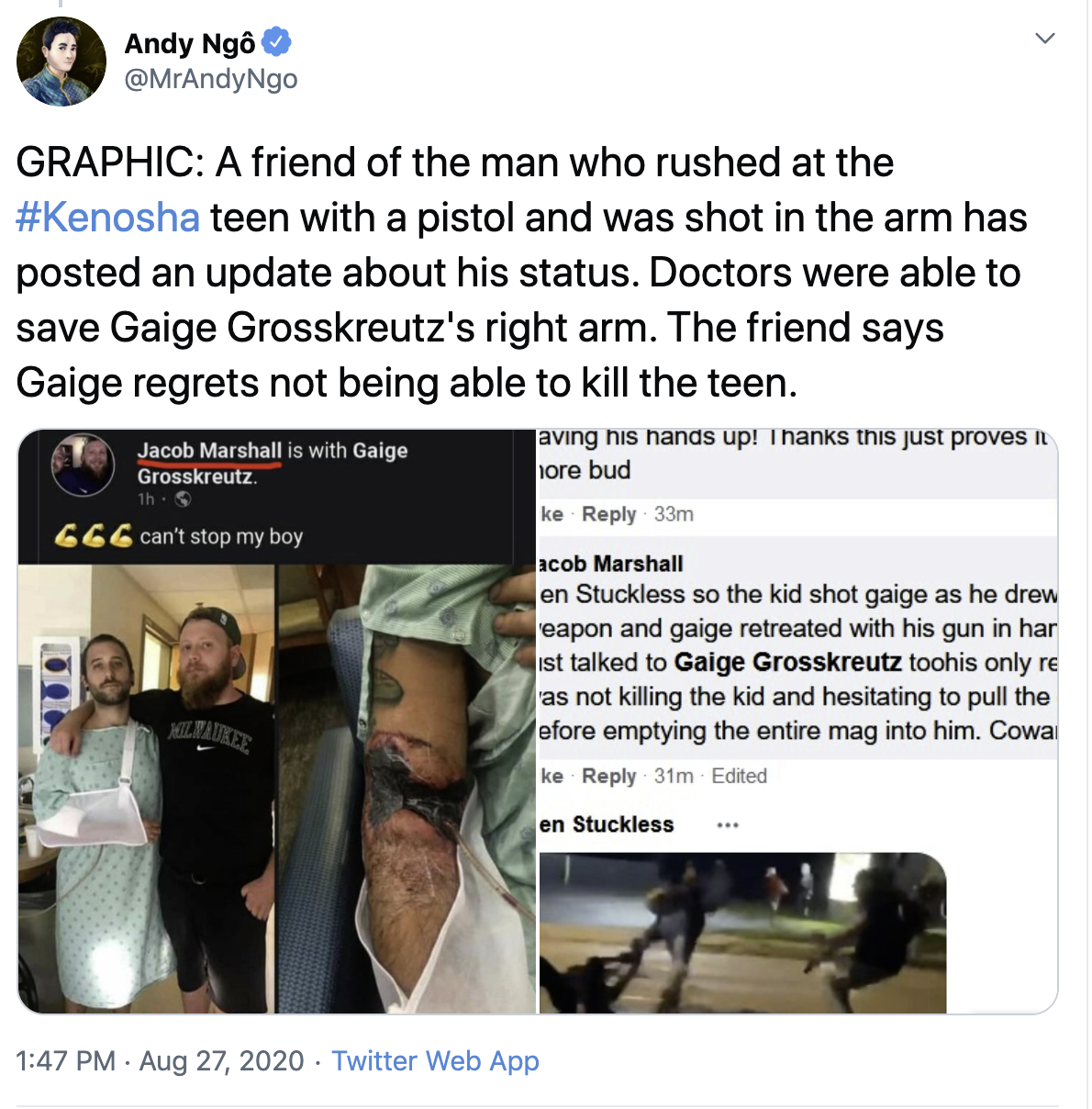Viewport: 1092px width, 1109px height.
Task: Click Reply under the 31m comment
Action: [608, 776]
